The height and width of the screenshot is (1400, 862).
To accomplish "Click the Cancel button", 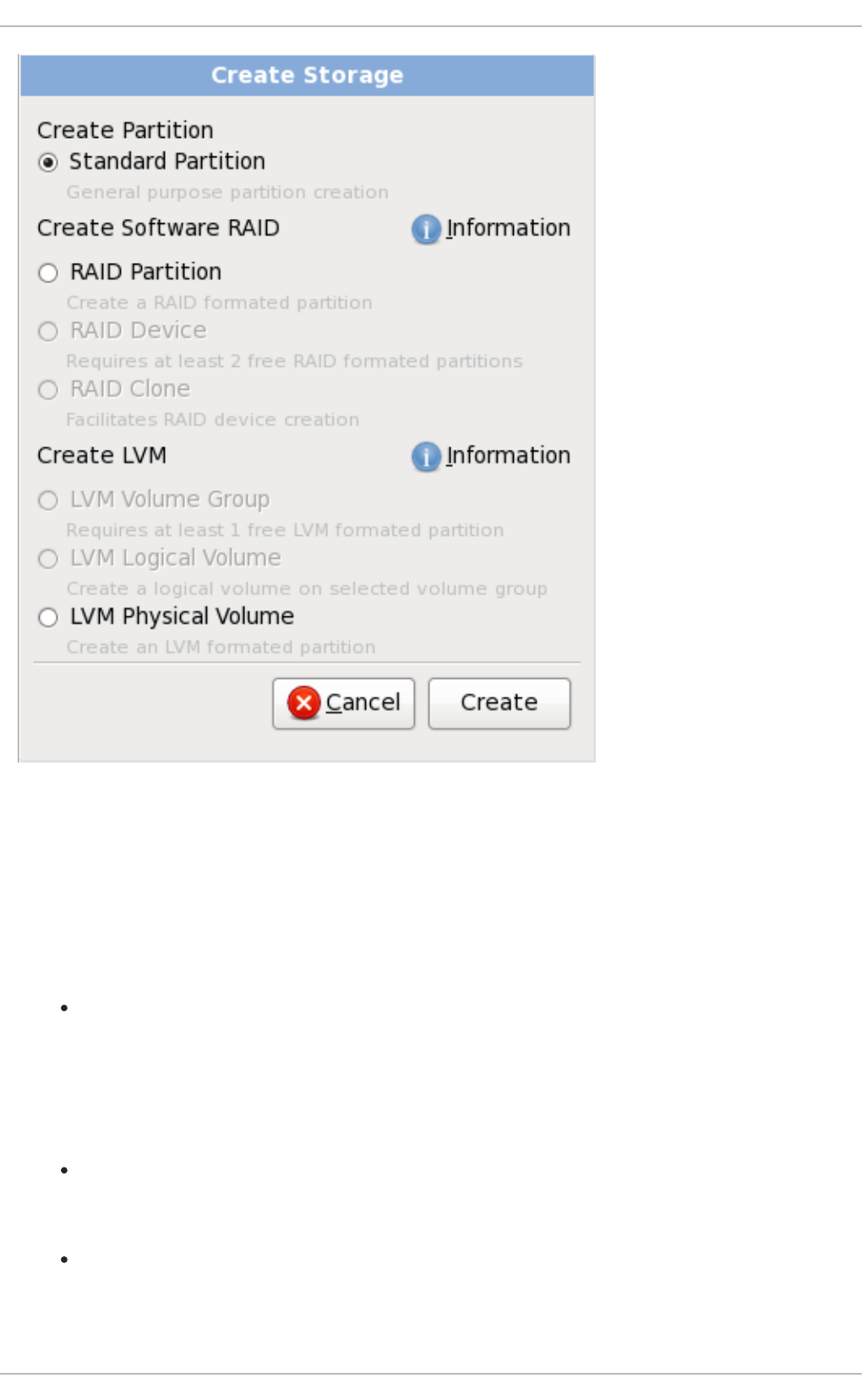I will (x=344, y=703).
